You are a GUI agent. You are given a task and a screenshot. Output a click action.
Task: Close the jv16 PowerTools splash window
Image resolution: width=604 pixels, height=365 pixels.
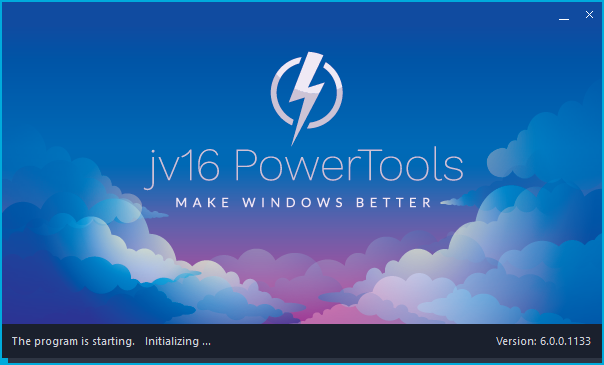(589, 15)
